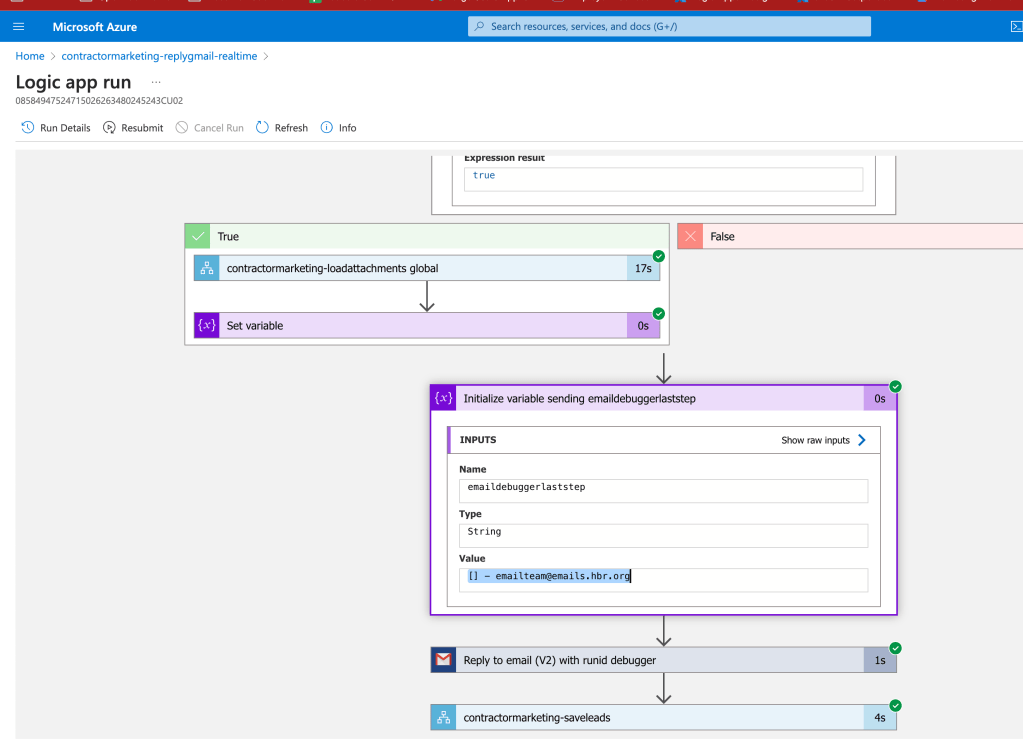Click loadattachments success status checkmark

click(659, 256)
